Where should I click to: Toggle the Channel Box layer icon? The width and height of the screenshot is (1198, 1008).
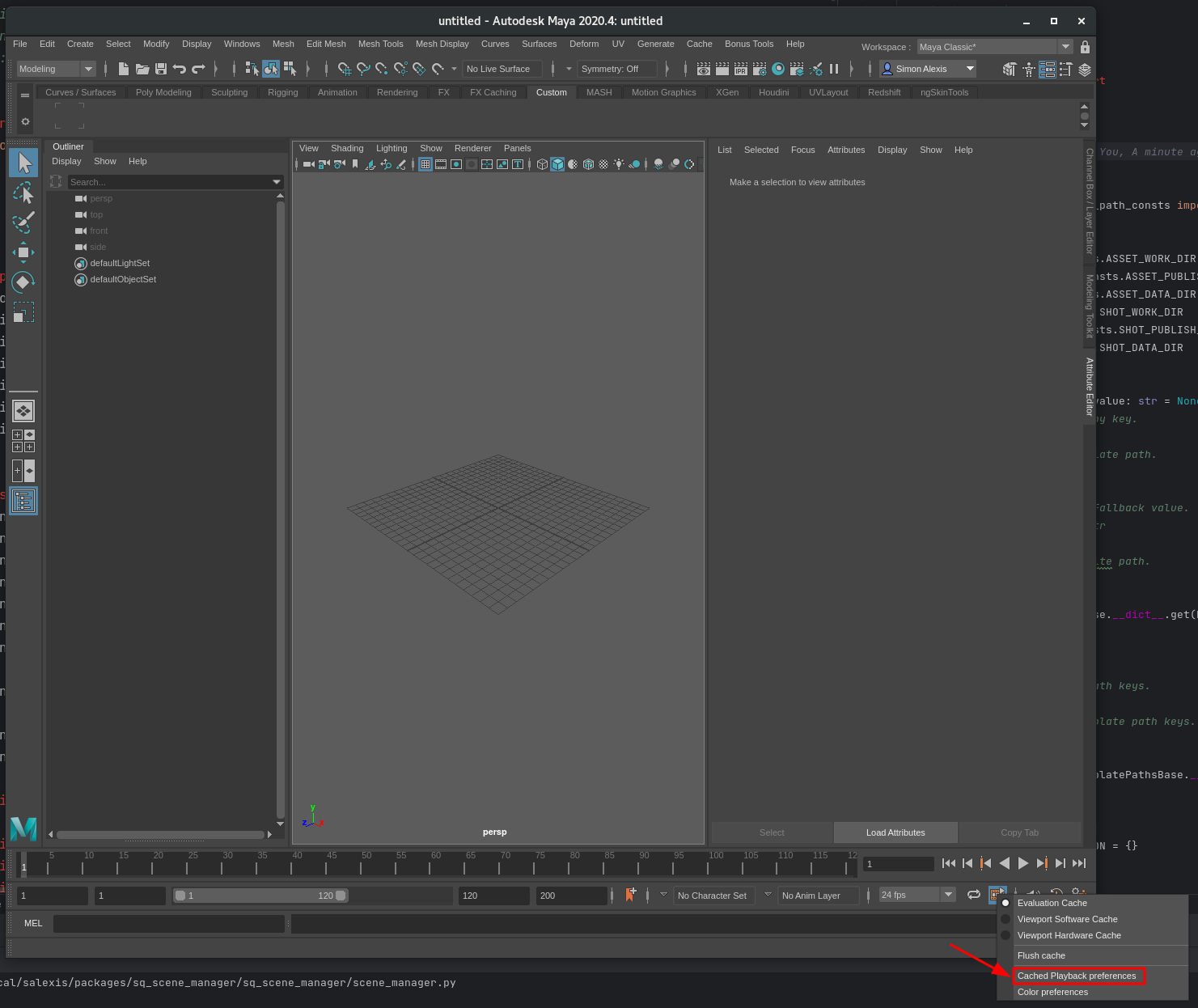click(1085, 69)
